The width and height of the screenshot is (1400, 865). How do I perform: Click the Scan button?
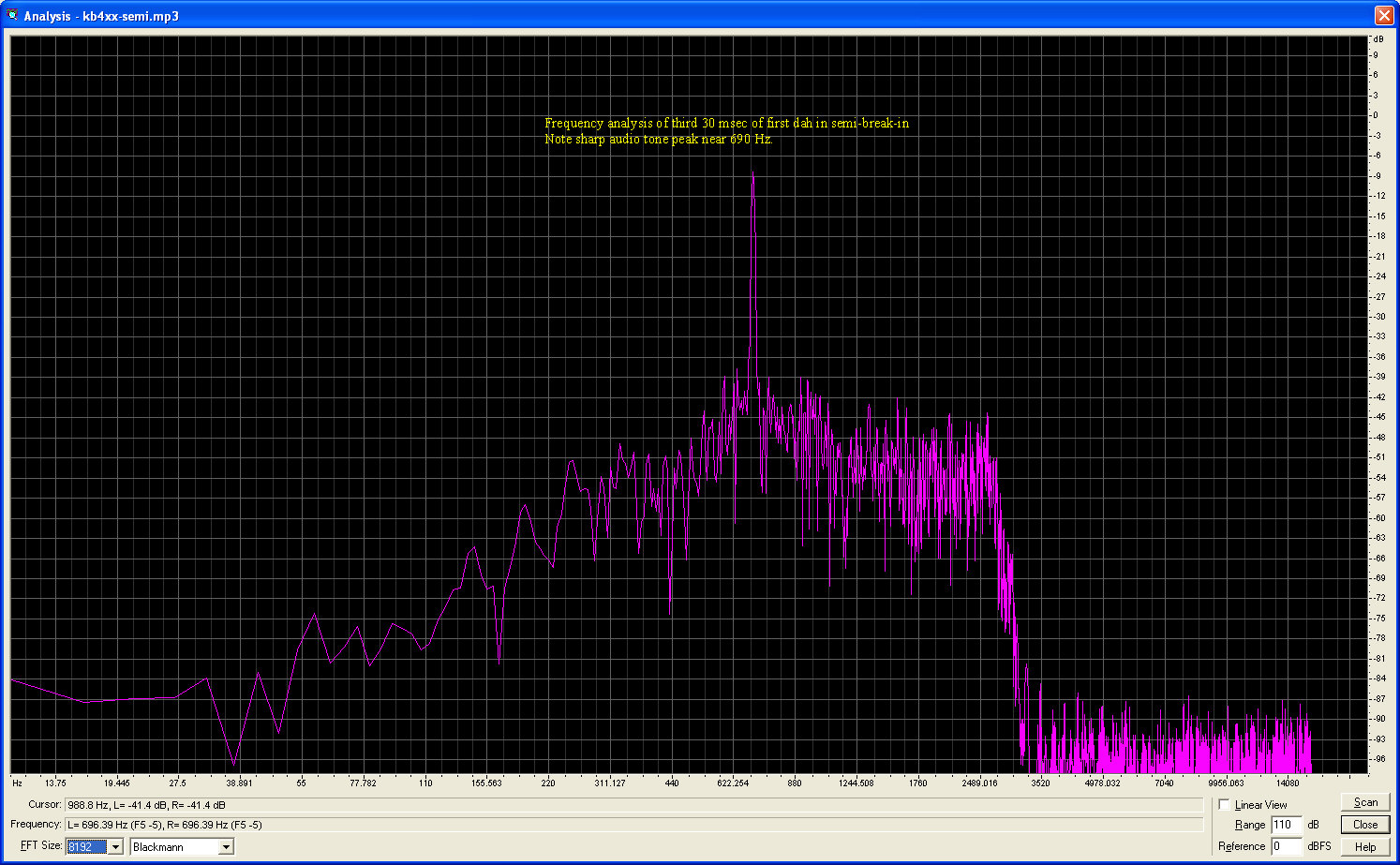[1365, 802]
